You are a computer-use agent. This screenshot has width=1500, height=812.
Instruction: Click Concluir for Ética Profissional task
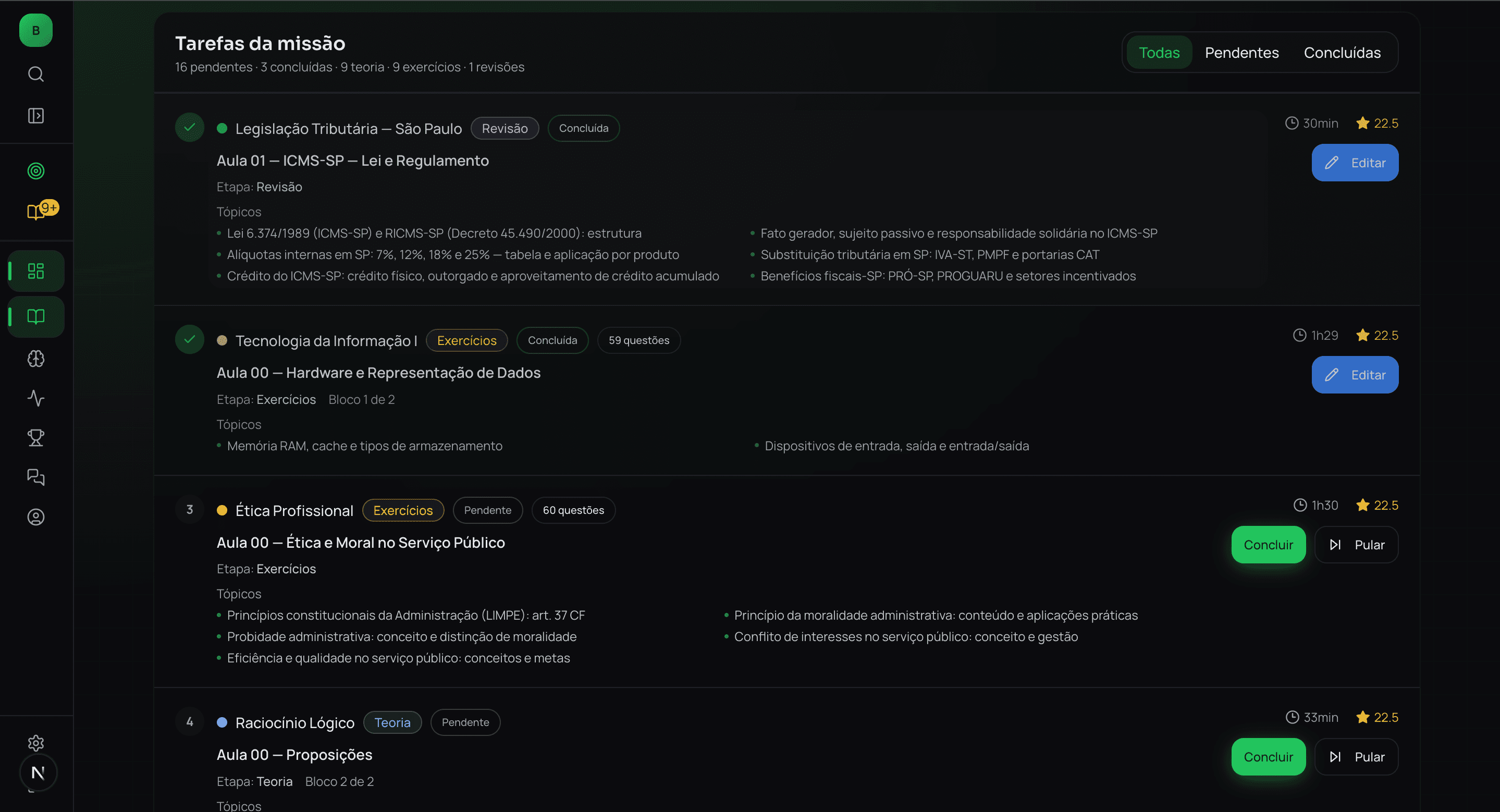pyautogui.click(x=1268, y=545)
